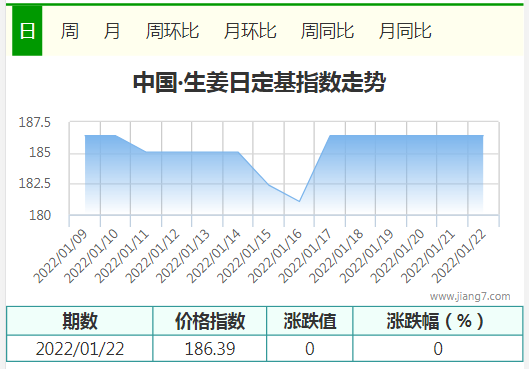Click the 涨跌幅（%） column header

pyautogui.click(x=438, y=321)
